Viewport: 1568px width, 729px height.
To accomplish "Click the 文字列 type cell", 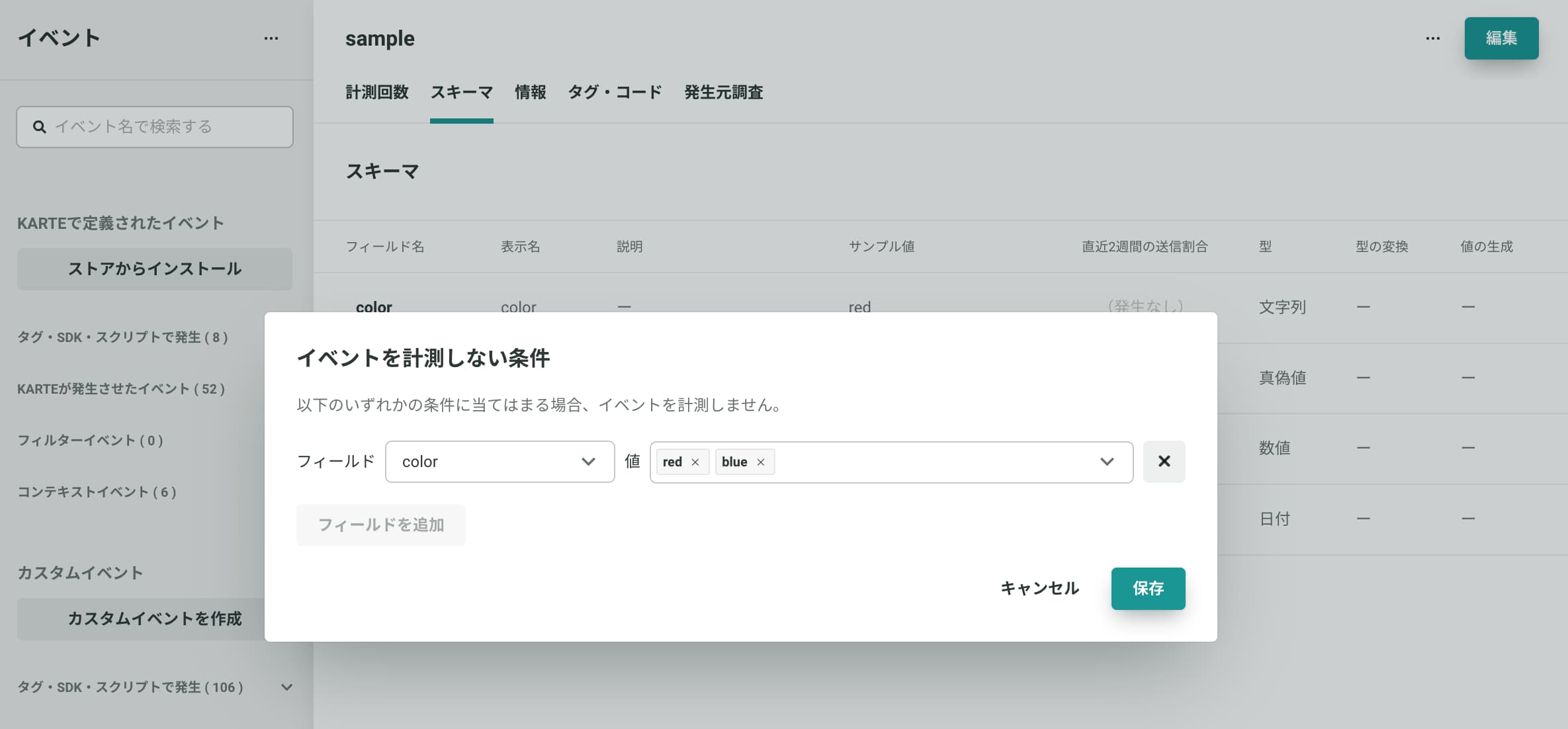I will coord(1282,307).
